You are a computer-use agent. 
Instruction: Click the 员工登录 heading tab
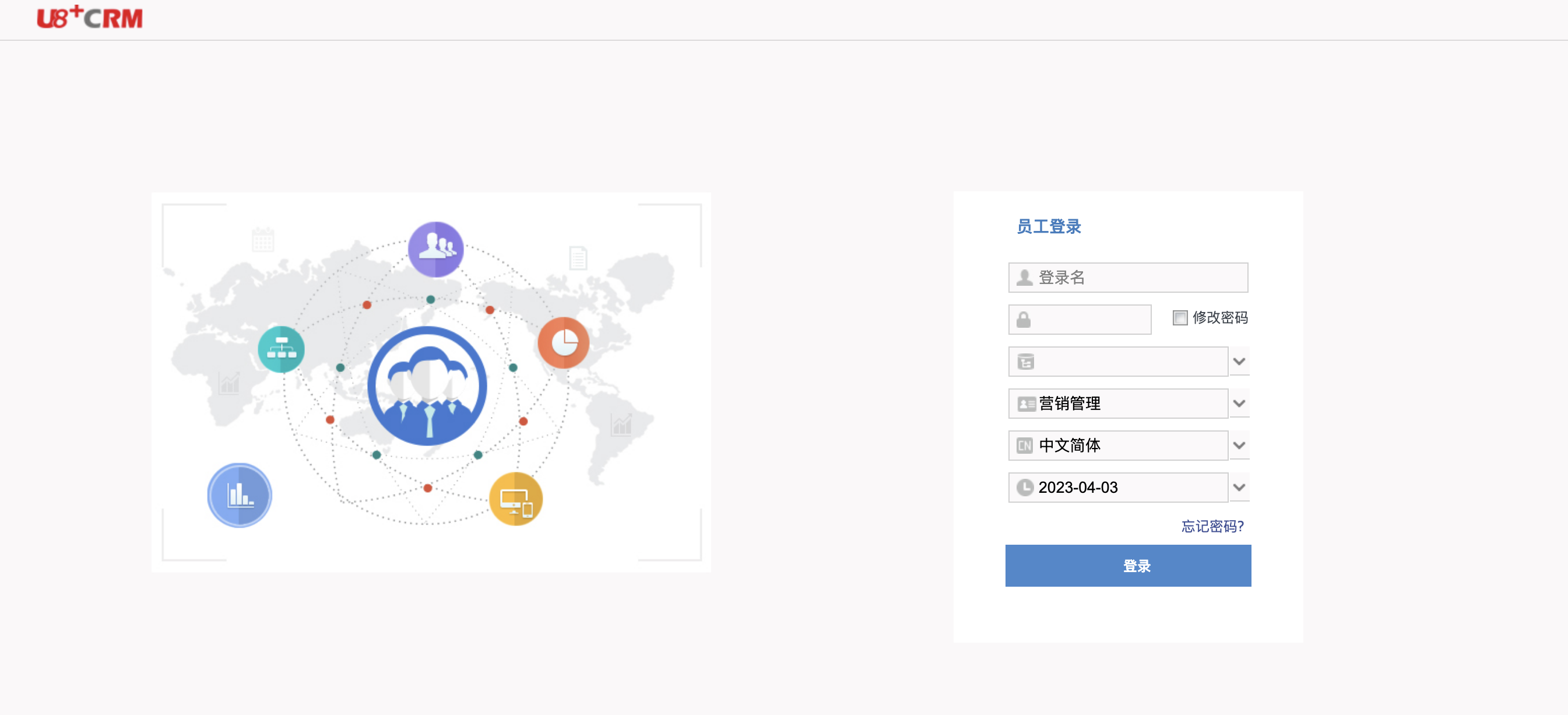coord(1049,226)
